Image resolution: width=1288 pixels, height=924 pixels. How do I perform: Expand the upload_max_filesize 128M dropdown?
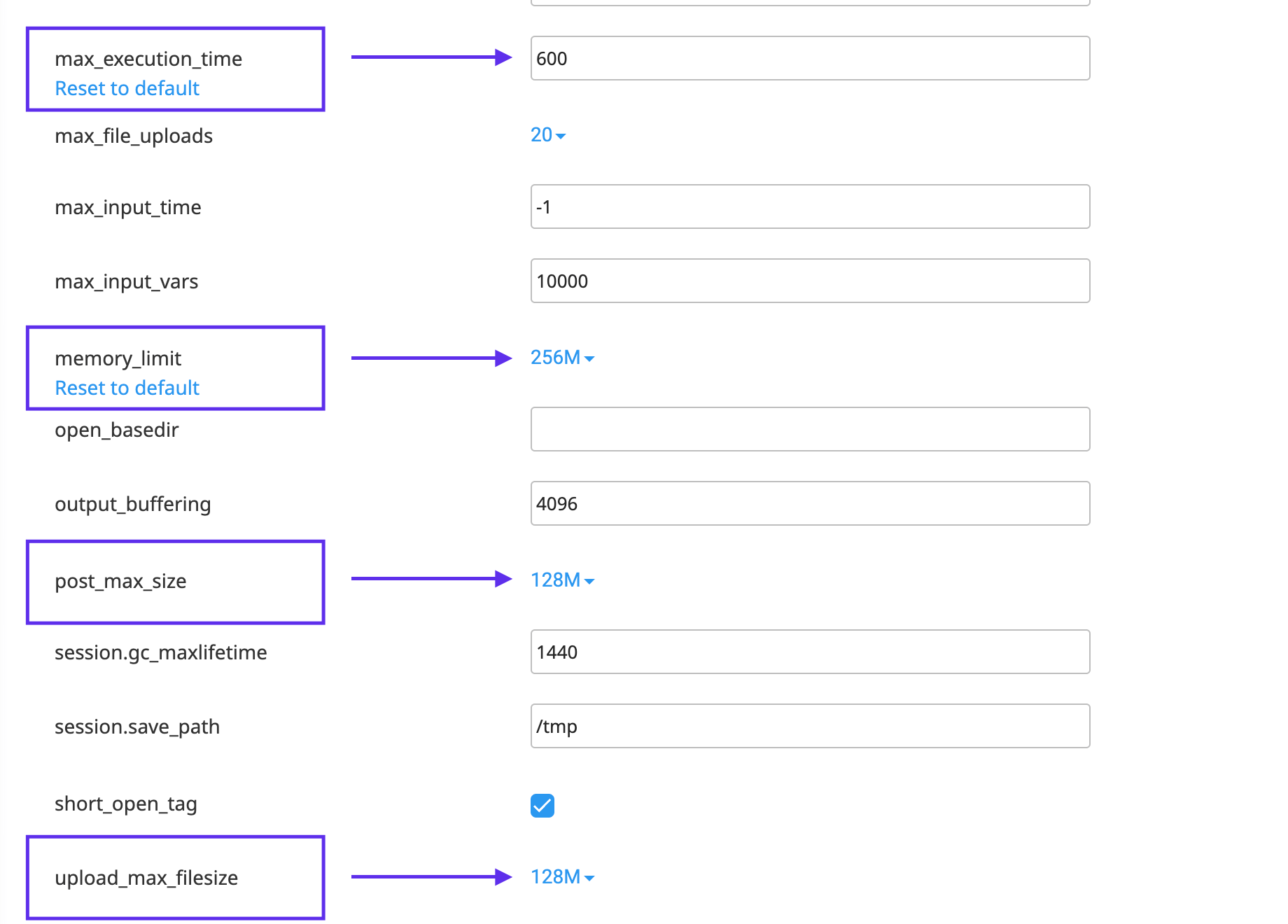coord(562,877)
